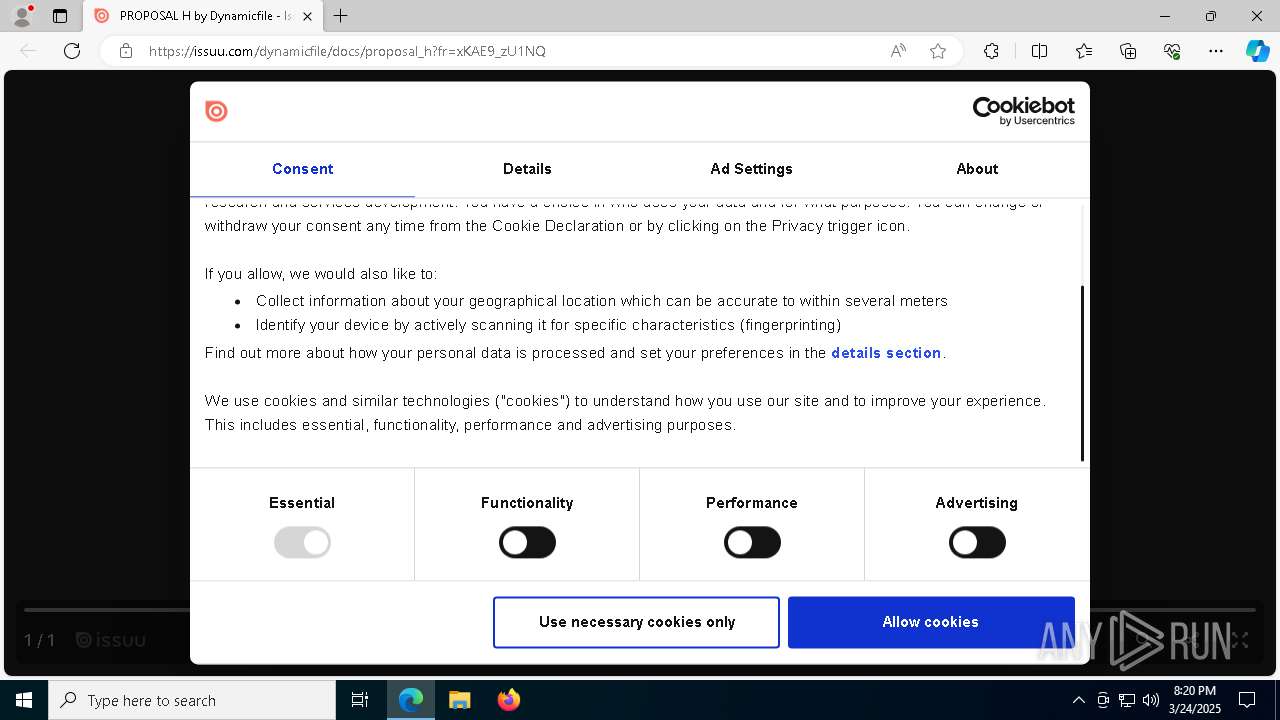
Task: Open Collections panel
Action: 1128,51
